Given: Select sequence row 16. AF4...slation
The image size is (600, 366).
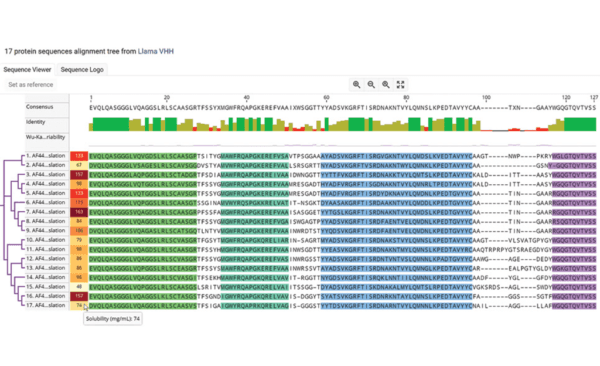Looking at the screenshot, I should pos(45,296).
